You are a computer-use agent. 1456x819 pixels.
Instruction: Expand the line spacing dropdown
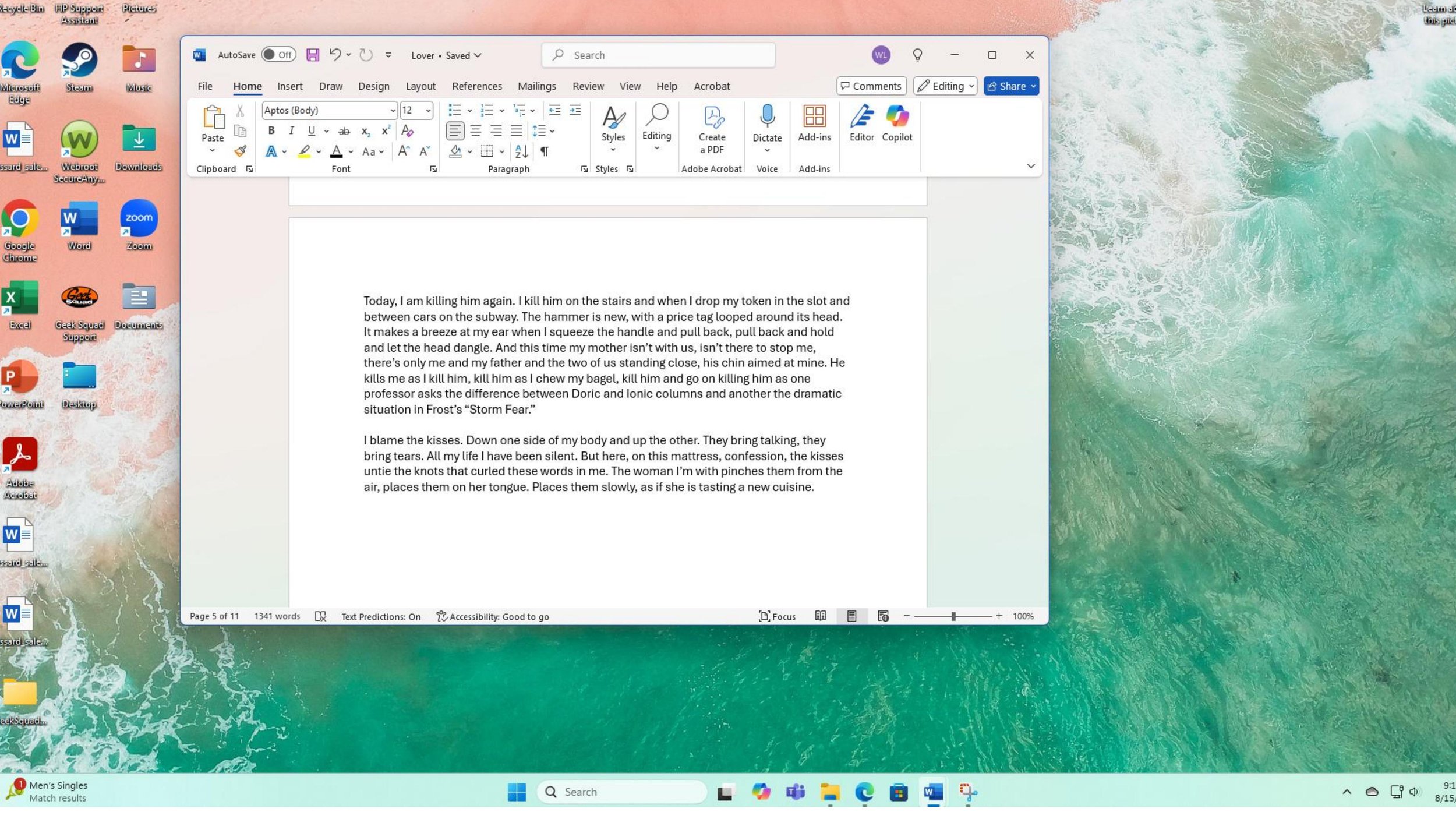coord(552,131)
